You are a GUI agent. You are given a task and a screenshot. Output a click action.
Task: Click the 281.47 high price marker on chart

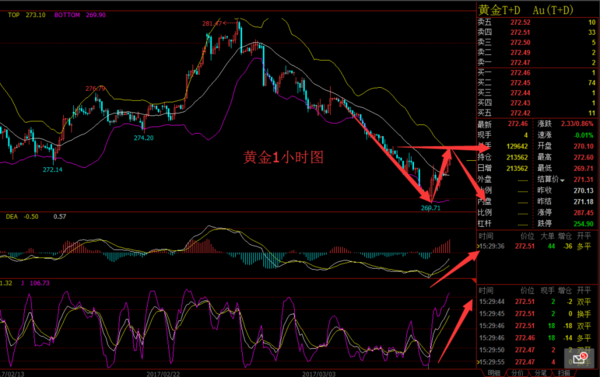click(212, 23)
